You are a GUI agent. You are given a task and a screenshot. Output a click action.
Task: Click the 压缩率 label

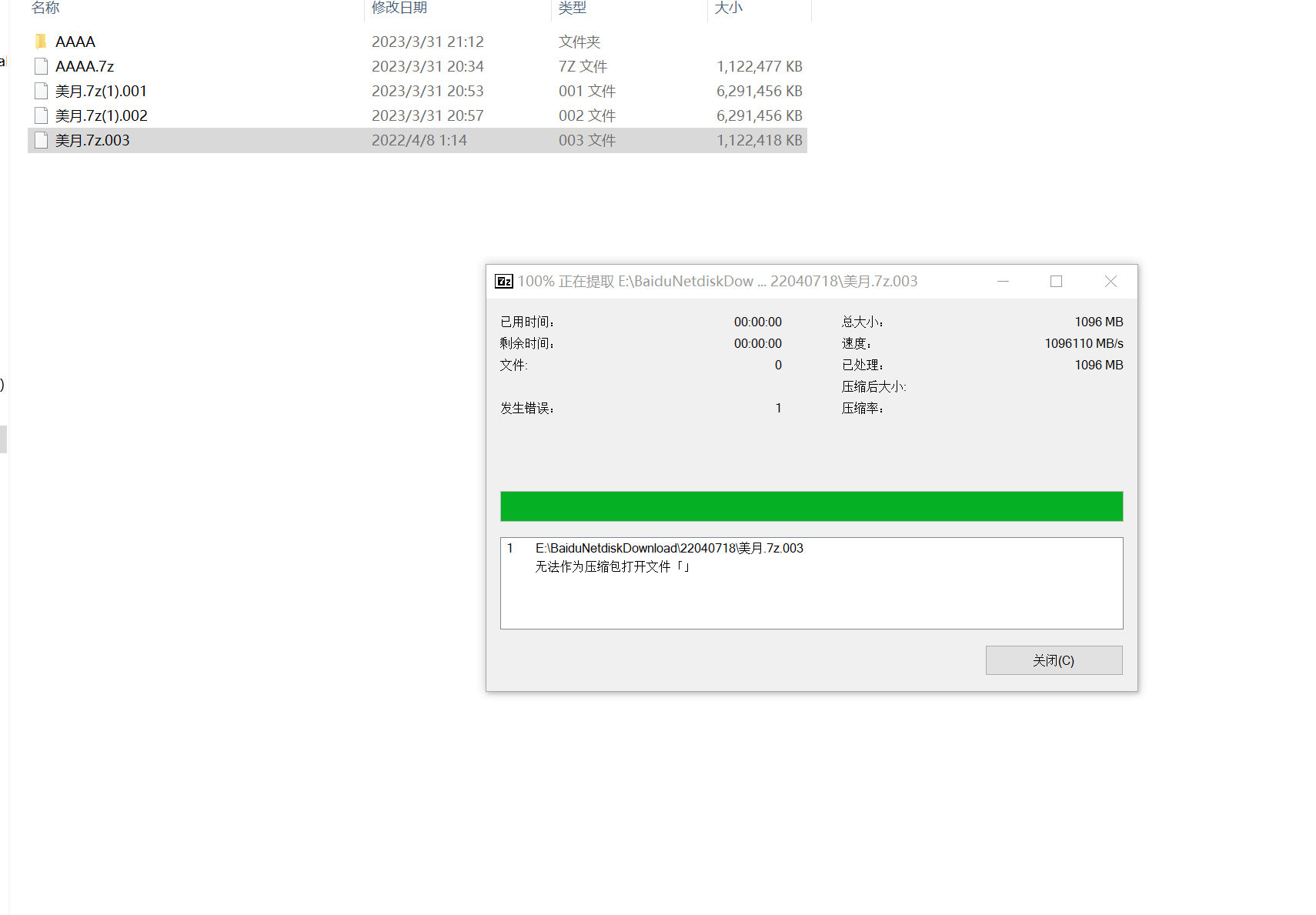862,408
